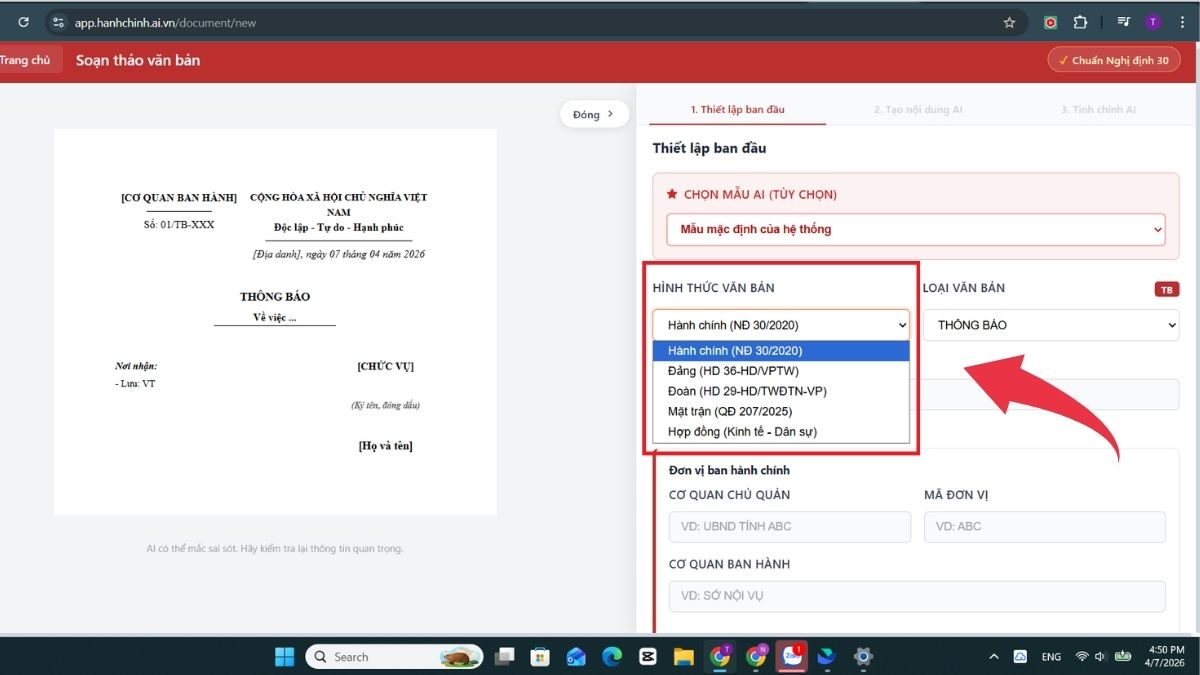Open File Explorer from the taskbar
The image size is (1200, 675).
coord(683,657)
